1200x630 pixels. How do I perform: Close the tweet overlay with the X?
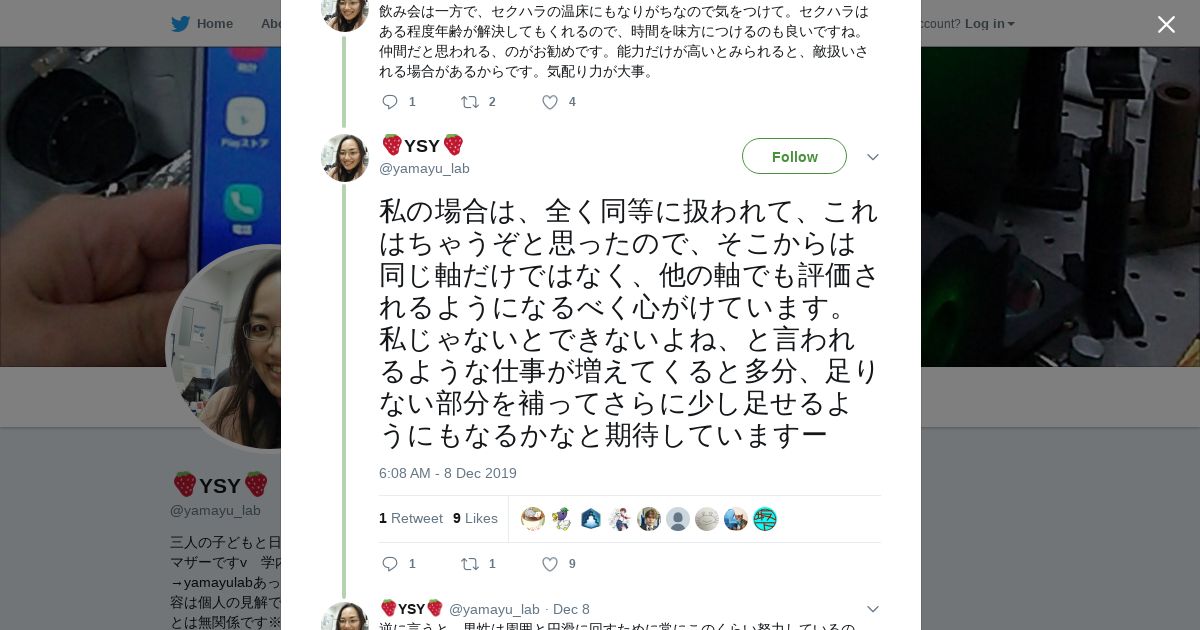click(1166, 24)
